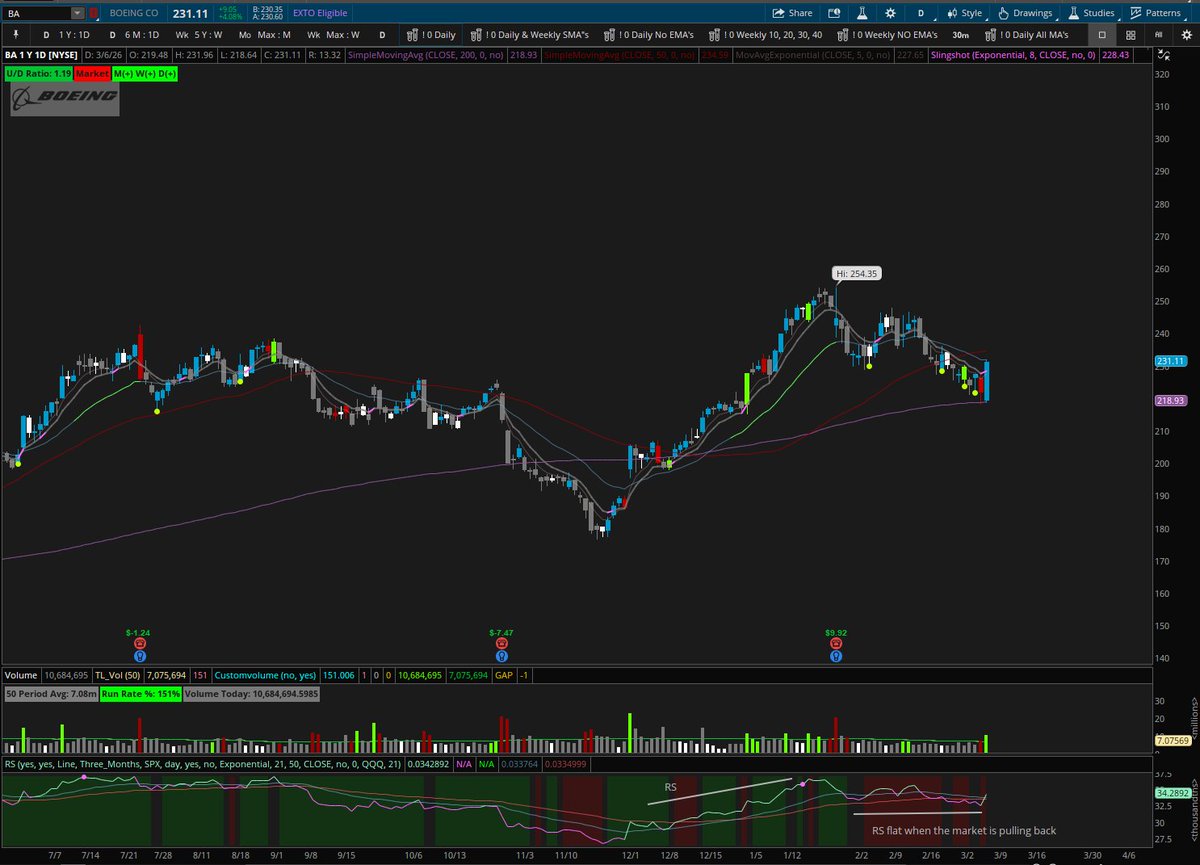Image resolution: width=1200 pixels, height=865 pixels.
Task: Switch to four-chart grid layout icon
Action: 1131,34
